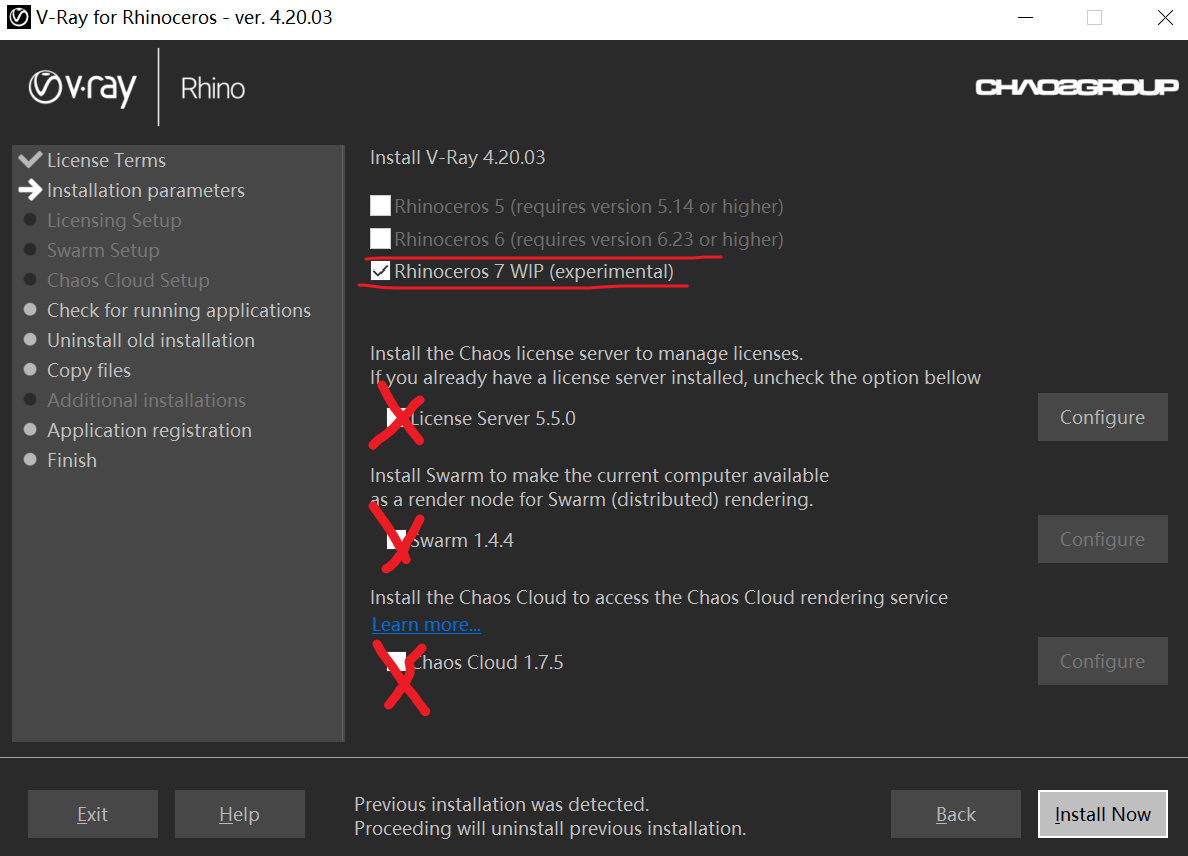Click the 'Install V-Ray 4.20.03' heading

click(458, 158)
